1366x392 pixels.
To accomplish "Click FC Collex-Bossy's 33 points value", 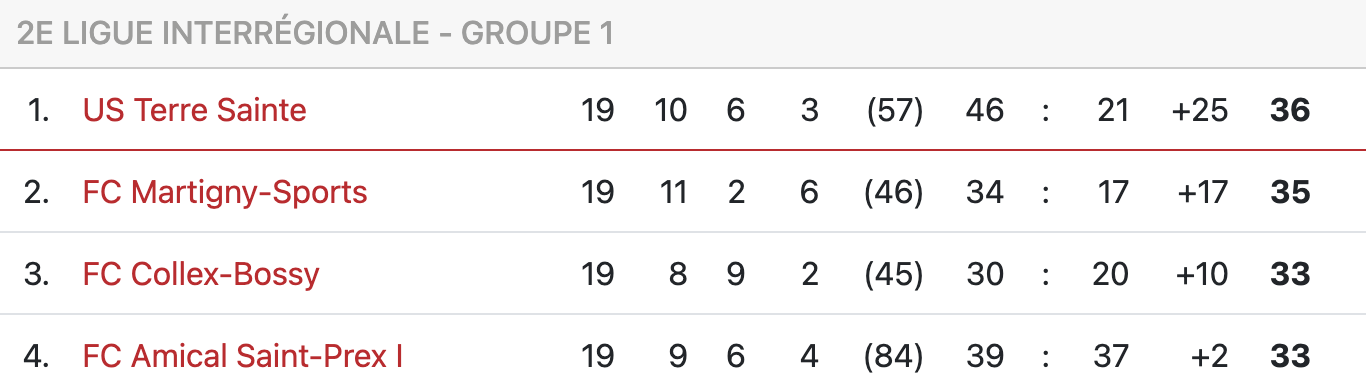I will (x=1290, y=273).
